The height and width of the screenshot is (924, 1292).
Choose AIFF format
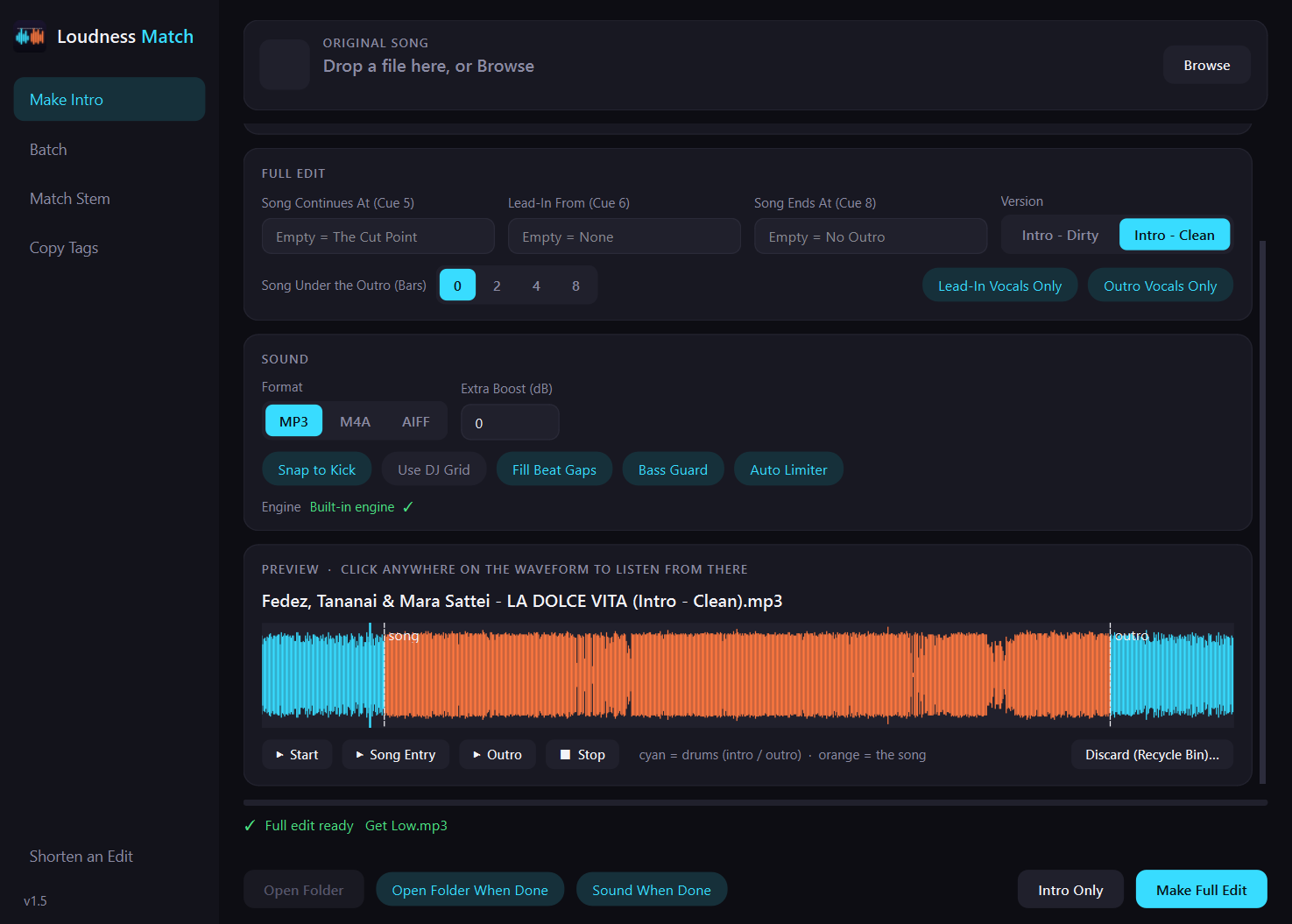[x=415, y=421]
